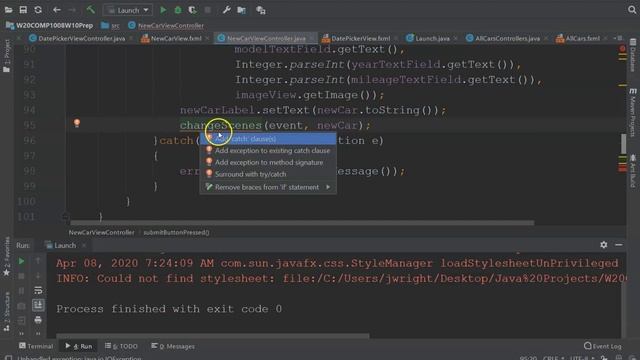Image resolution: width=640 pixels, height=360 pixels.
Task: Click the Search Everywhere magnifier
Action: pyautogui.click(x=632, y=10)
